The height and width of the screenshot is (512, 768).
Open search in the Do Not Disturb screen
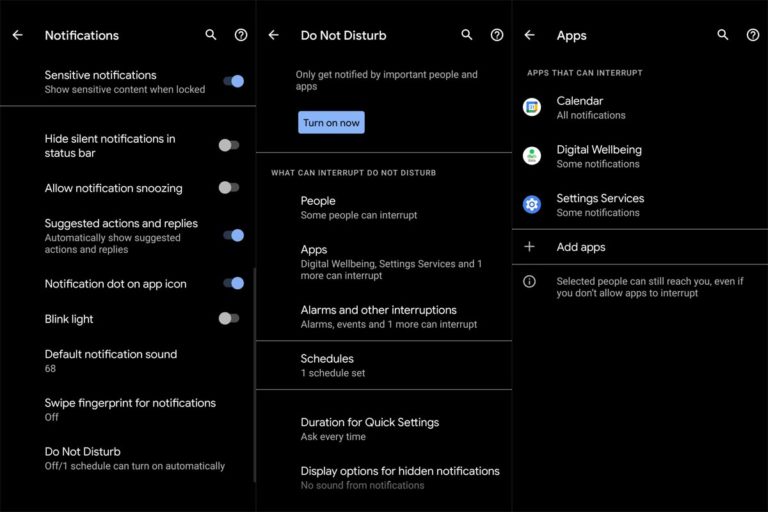pos(467,35)
